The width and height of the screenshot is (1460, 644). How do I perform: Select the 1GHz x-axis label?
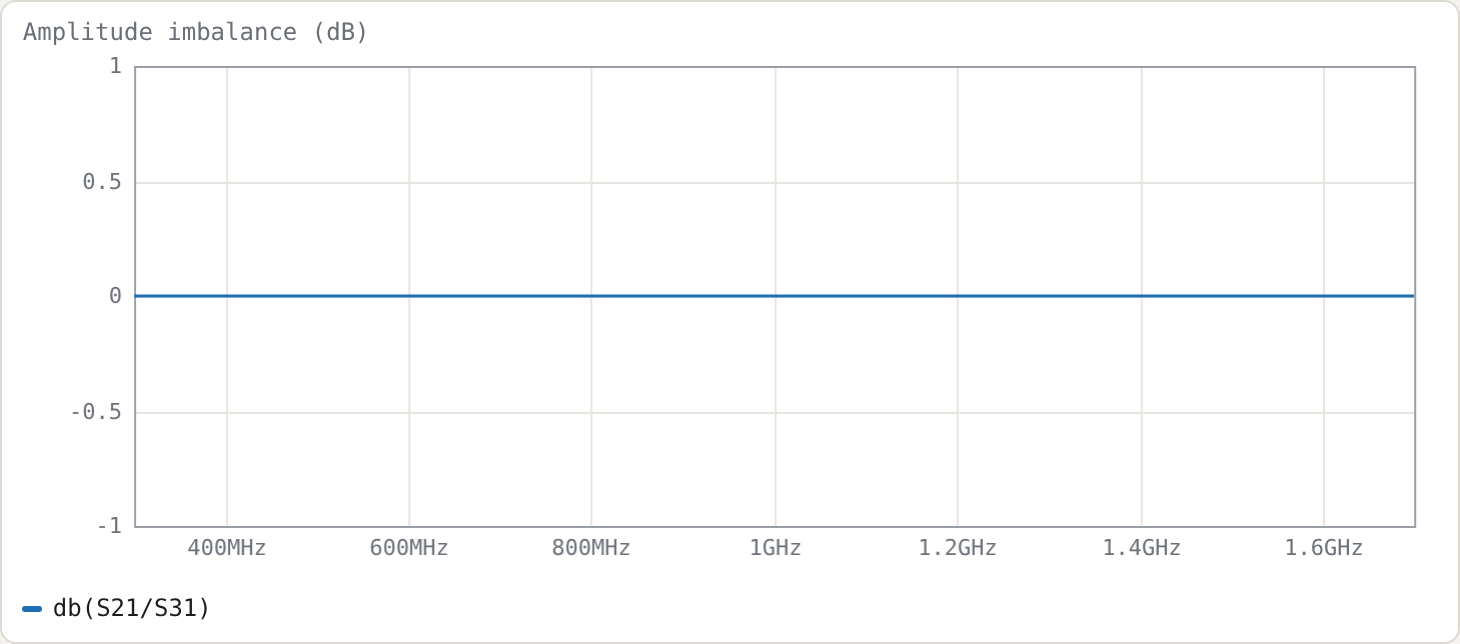(x=775, y=548)
